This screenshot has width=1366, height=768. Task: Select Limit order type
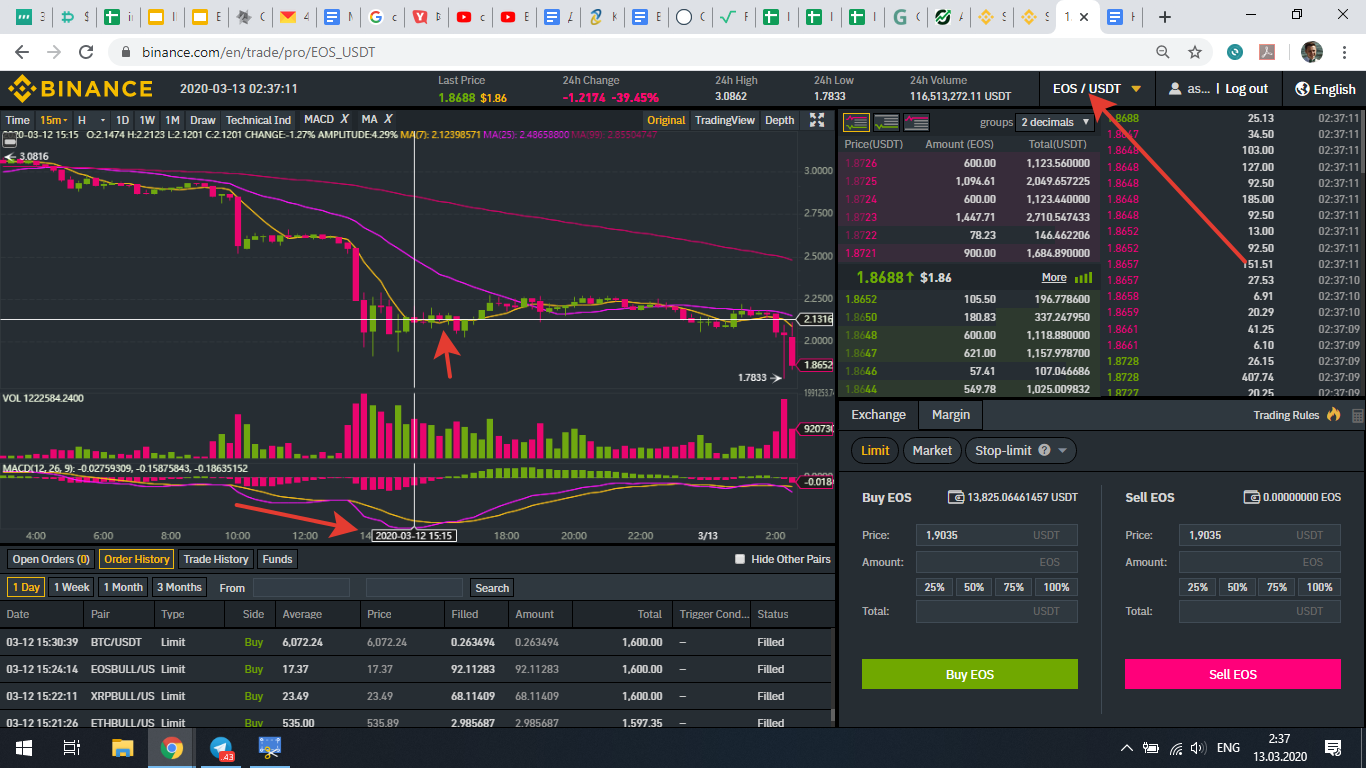[x=875, y=450]
